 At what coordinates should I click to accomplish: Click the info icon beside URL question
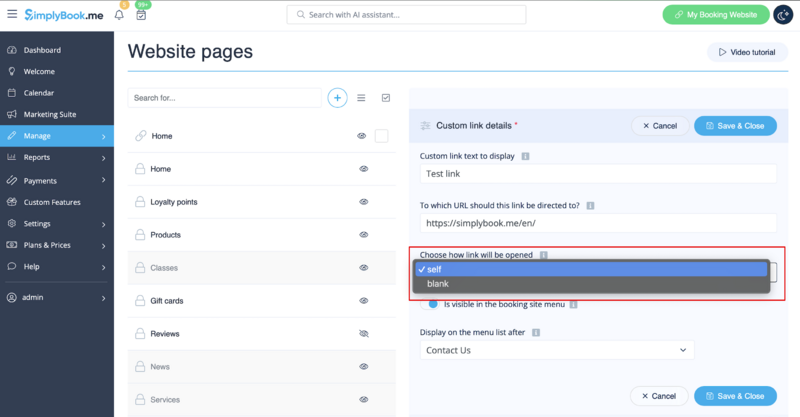[590, 206]
